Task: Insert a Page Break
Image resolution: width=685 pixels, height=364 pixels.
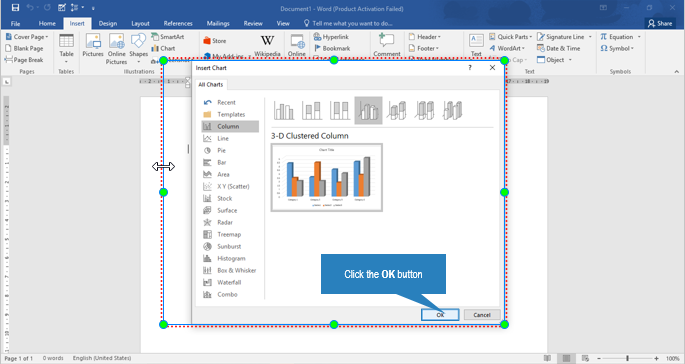Action: click(24, 60)
